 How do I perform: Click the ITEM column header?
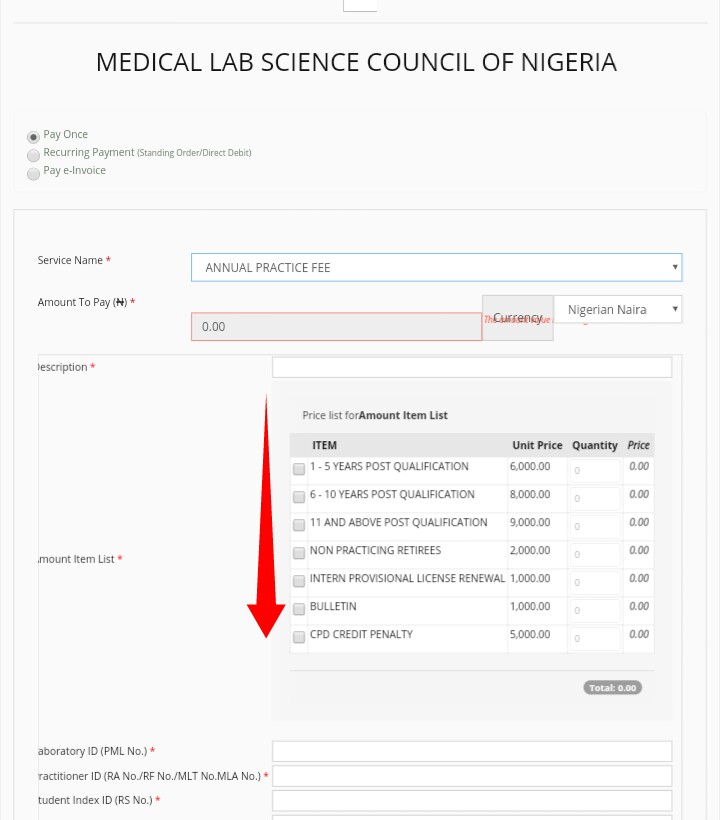pyautogui.click(x=324, y=445)
